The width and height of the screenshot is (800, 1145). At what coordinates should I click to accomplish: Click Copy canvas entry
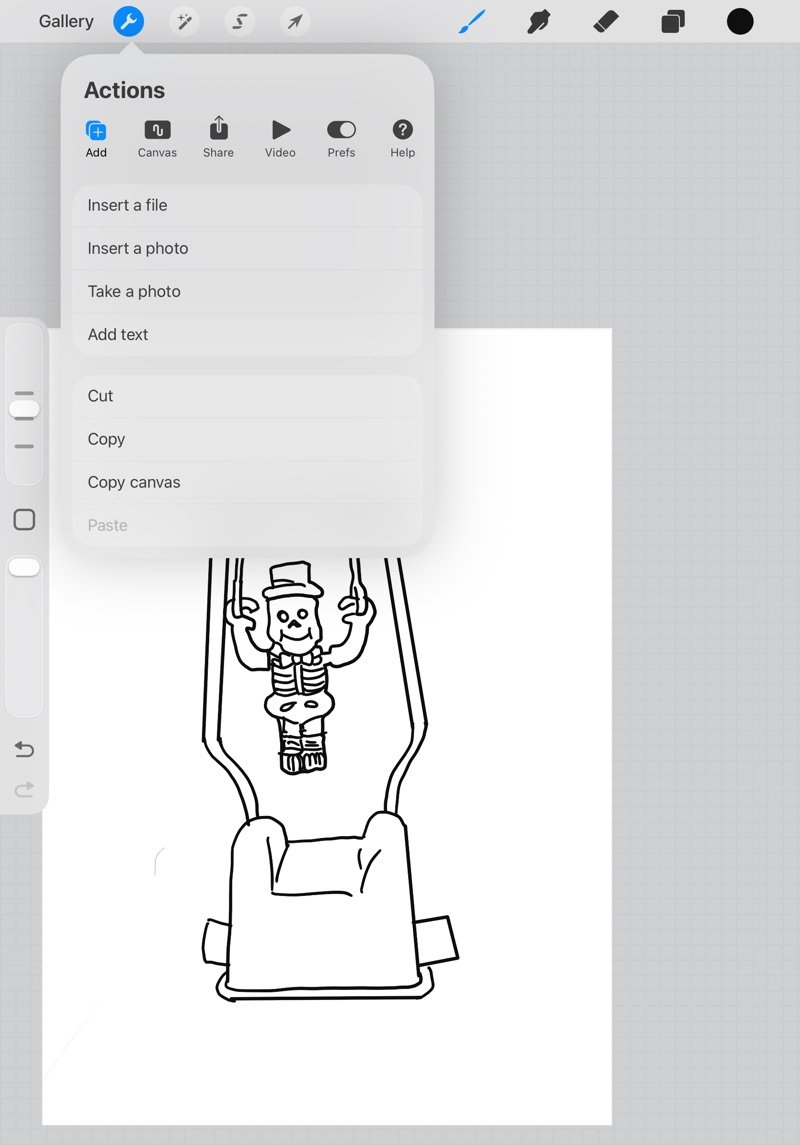[247, 482]
